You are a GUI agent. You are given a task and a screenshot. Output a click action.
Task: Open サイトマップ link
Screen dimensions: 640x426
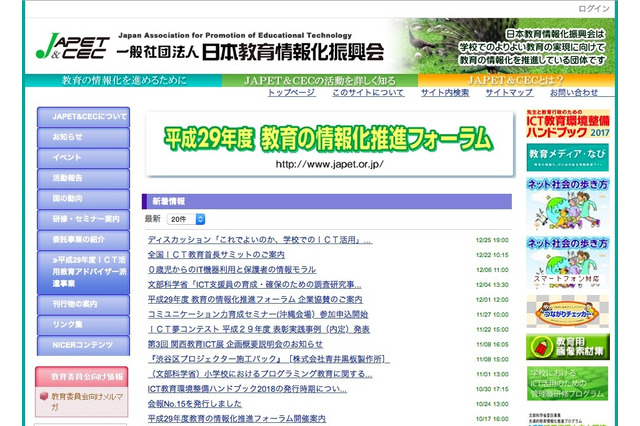[x=509, y=93]
